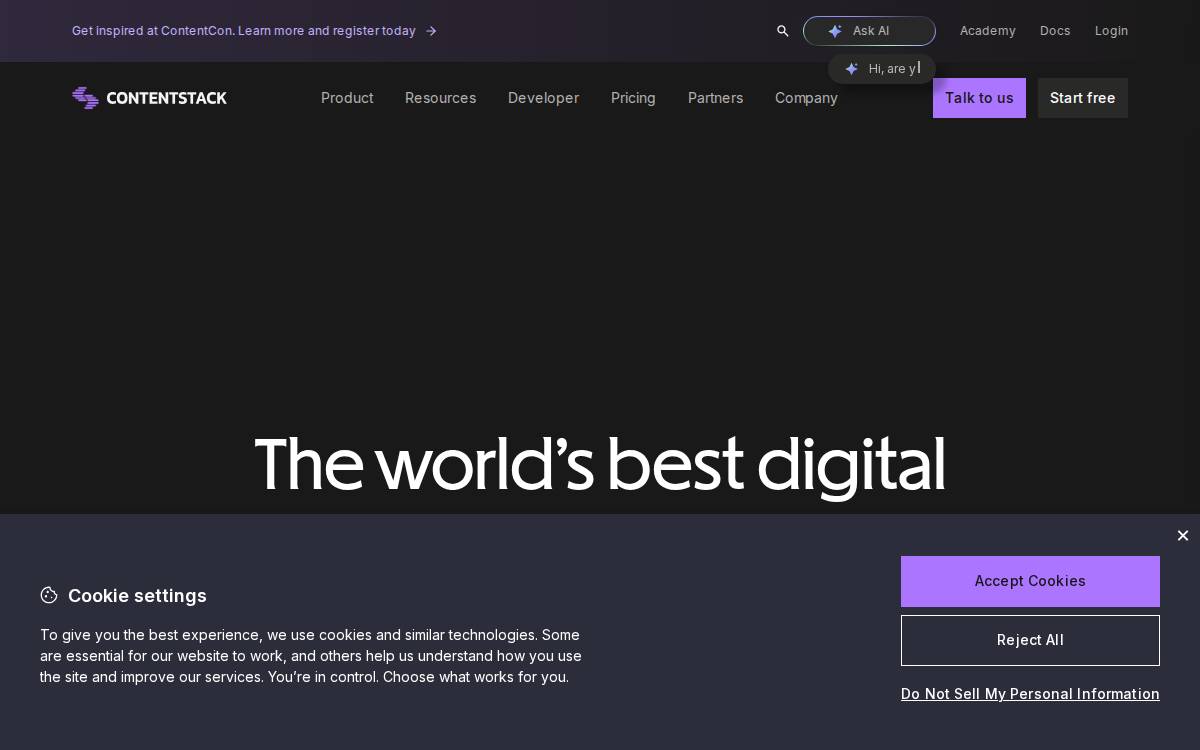
Task: Close the cookie settings banner
Action: [x=1183, y=536]
